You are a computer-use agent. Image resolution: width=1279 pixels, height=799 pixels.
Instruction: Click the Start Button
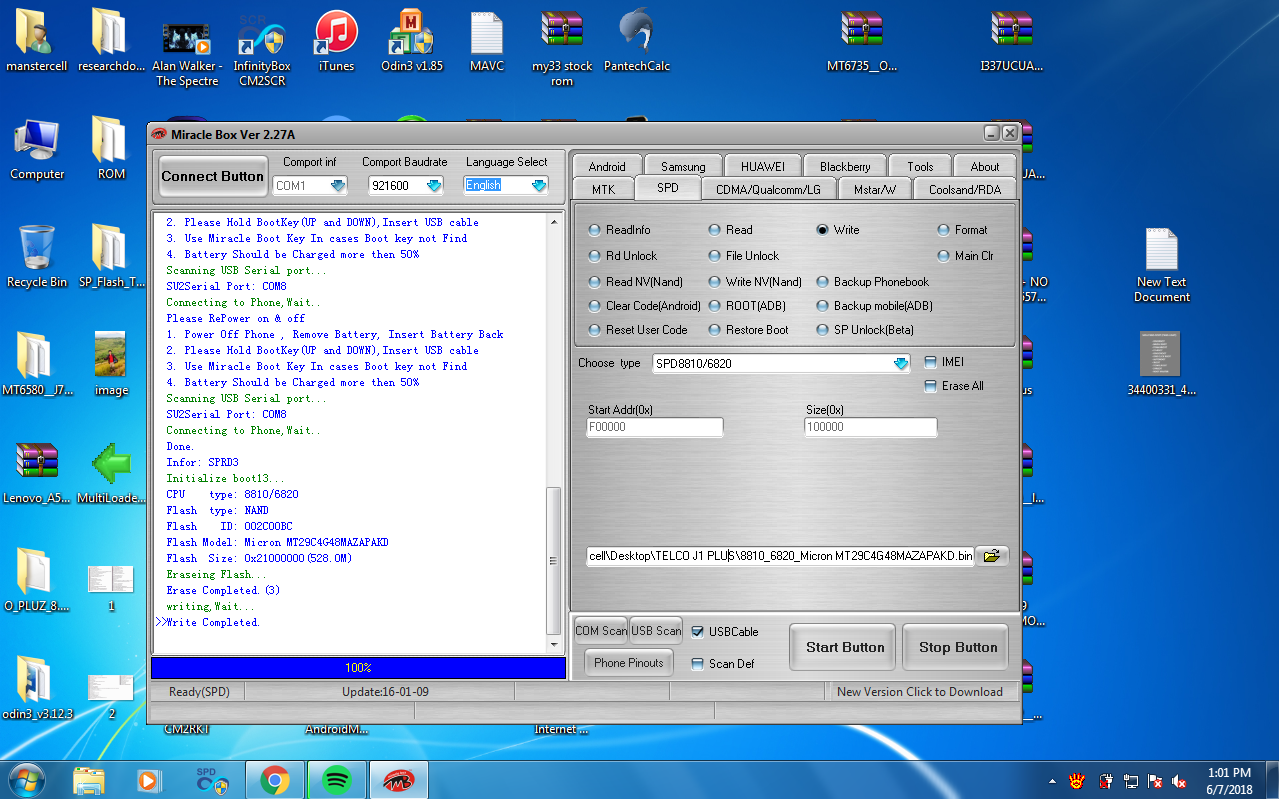[845, 647]
